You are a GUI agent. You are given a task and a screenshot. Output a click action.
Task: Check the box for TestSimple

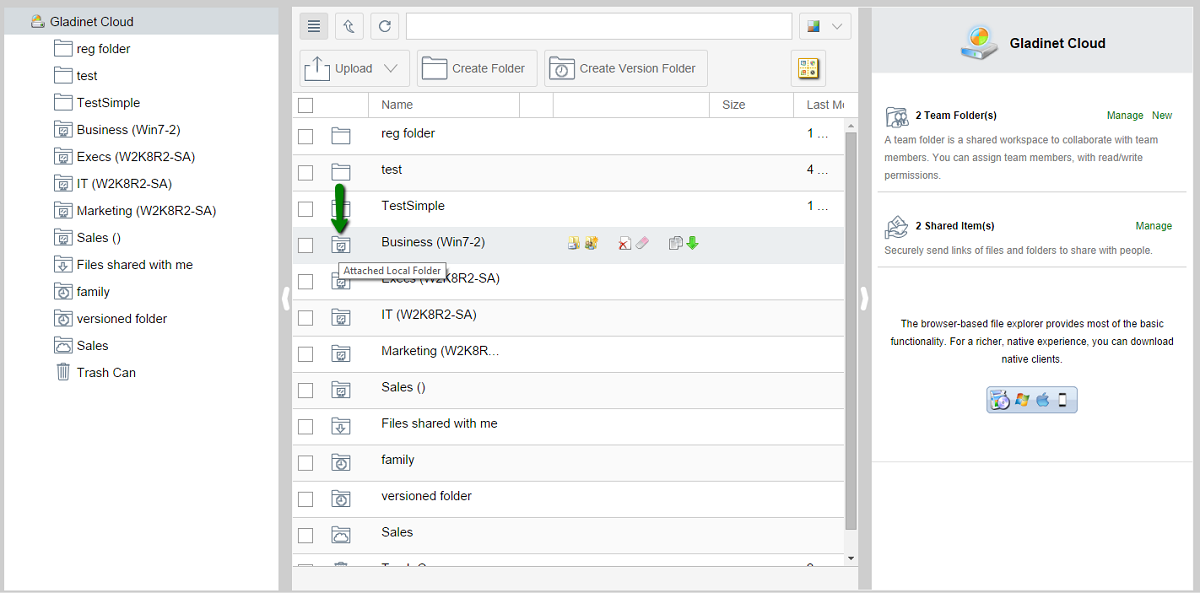click(x=306, y=209)
